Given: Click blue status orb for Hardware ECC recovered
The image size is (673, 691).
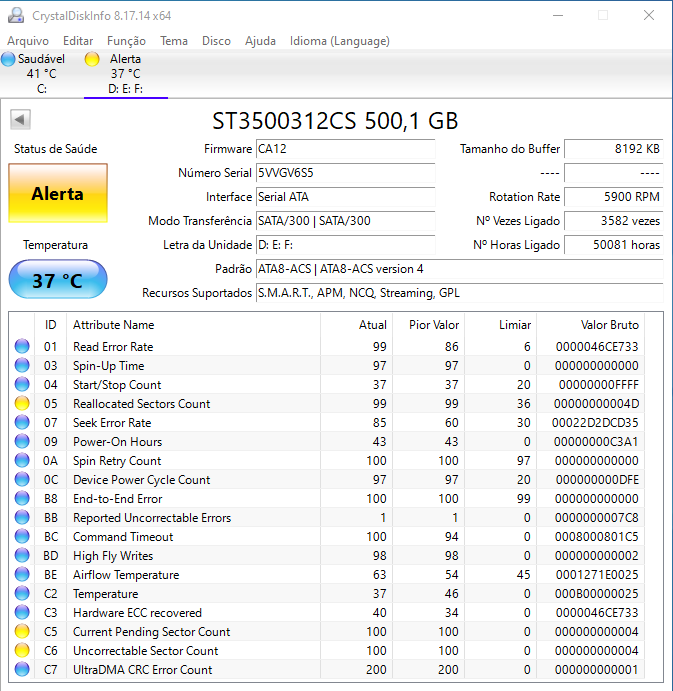Looking at the screenshot, I should pyautogui.click(x=22, y=612).
